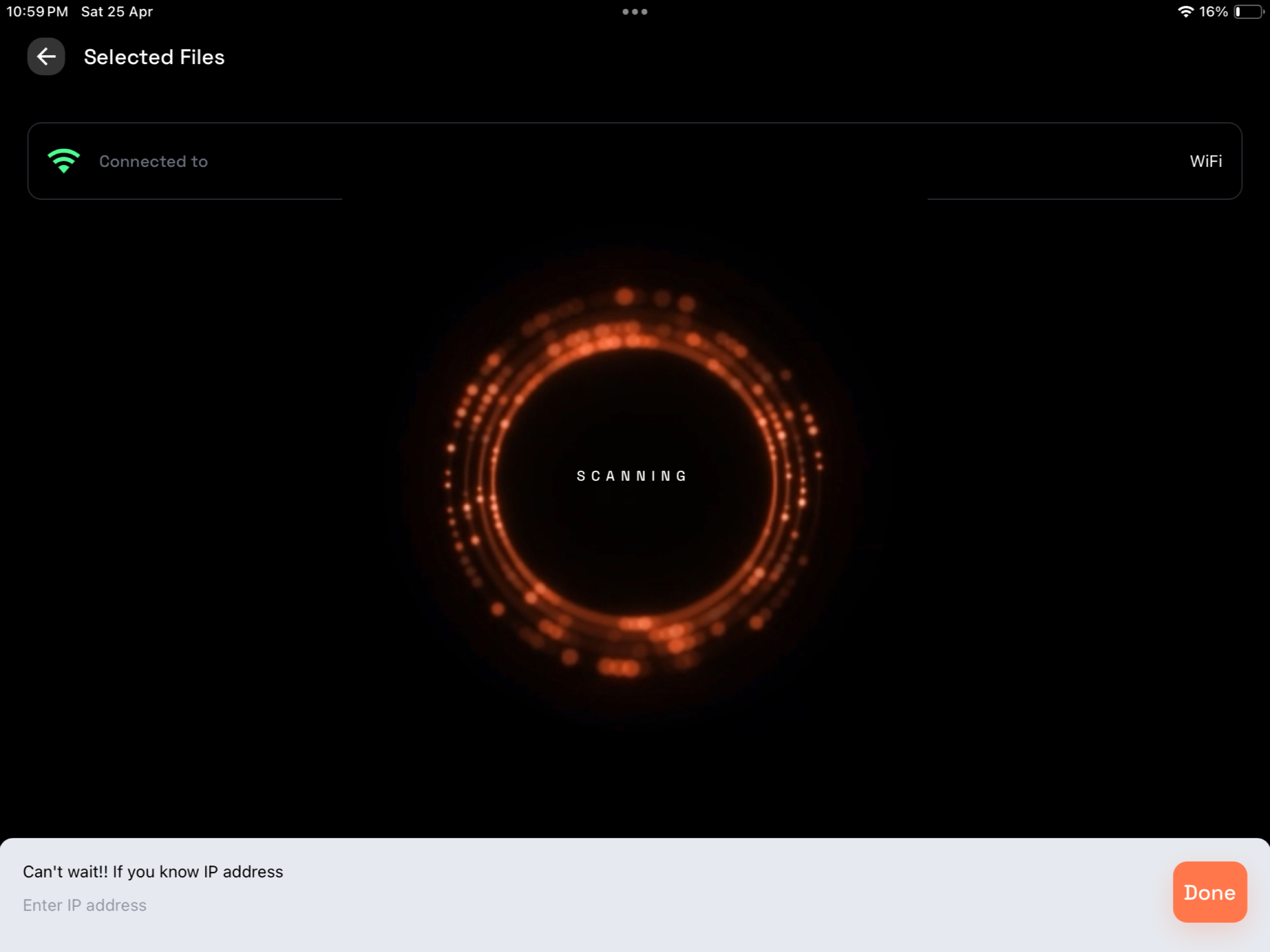
Task: Tap the Done button
Action: click(1209, 892)
